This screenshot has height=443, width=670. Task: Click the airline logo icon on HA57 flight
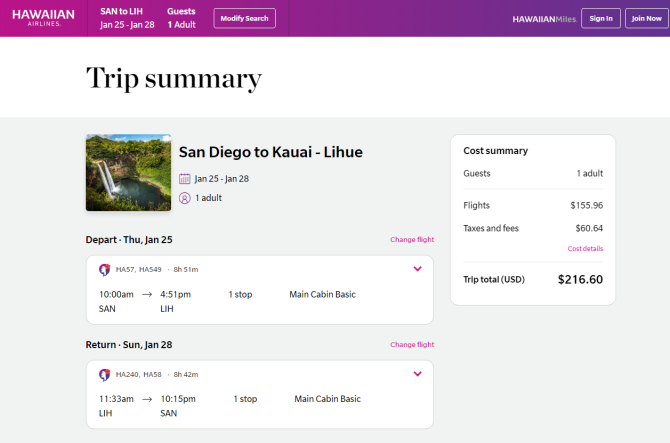point(105,270)
